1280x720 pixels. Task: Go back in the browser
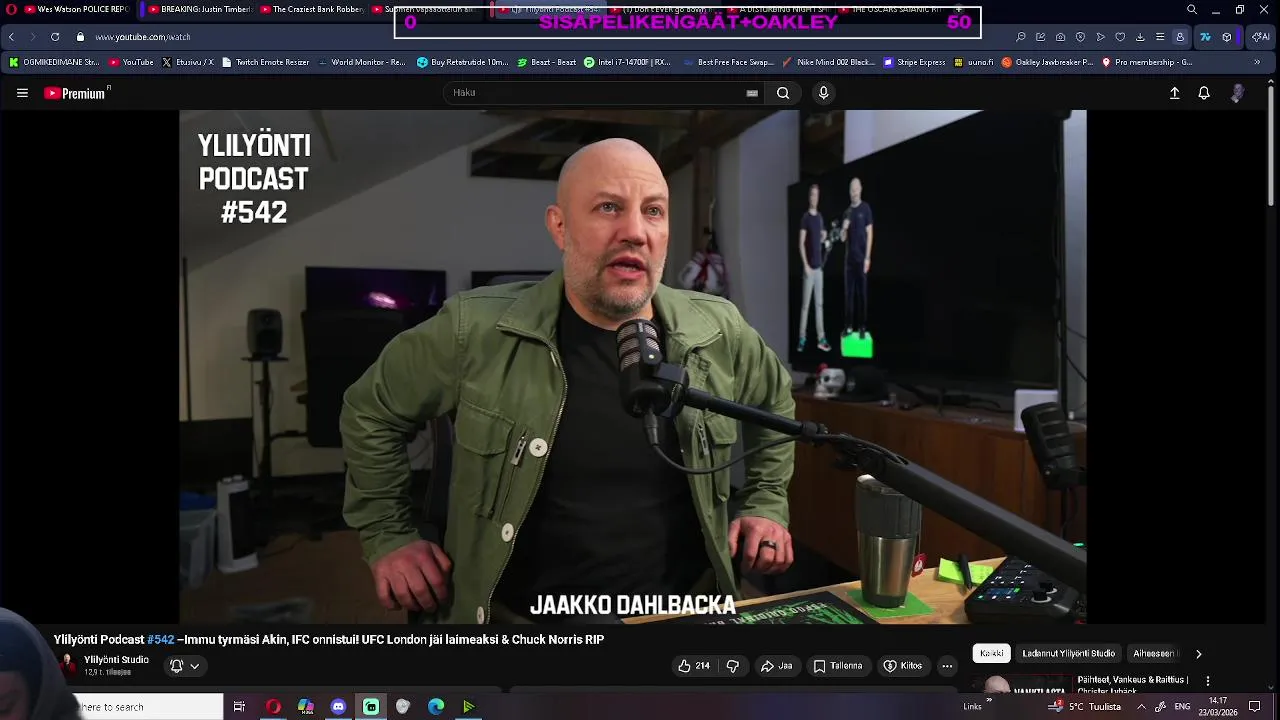(x=11, y=37)
